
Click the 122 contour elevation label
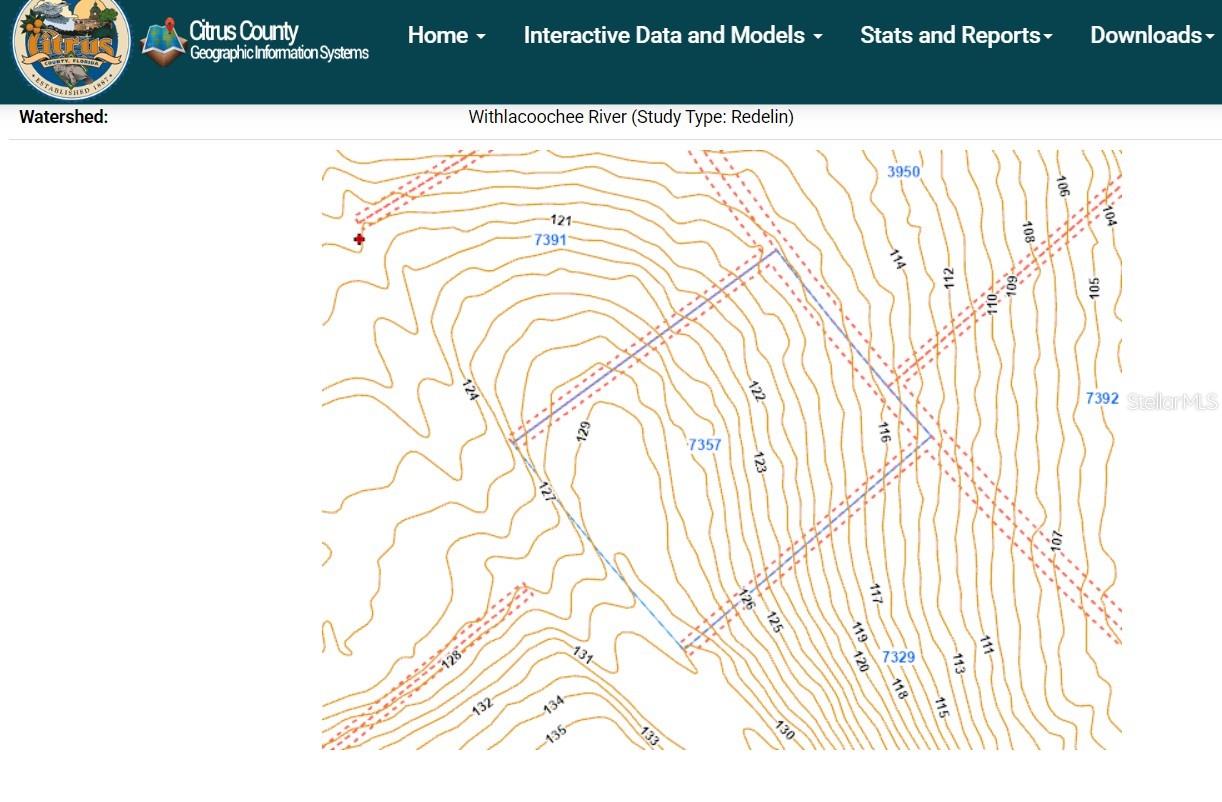pyautogui.click(x=756, y=391)
